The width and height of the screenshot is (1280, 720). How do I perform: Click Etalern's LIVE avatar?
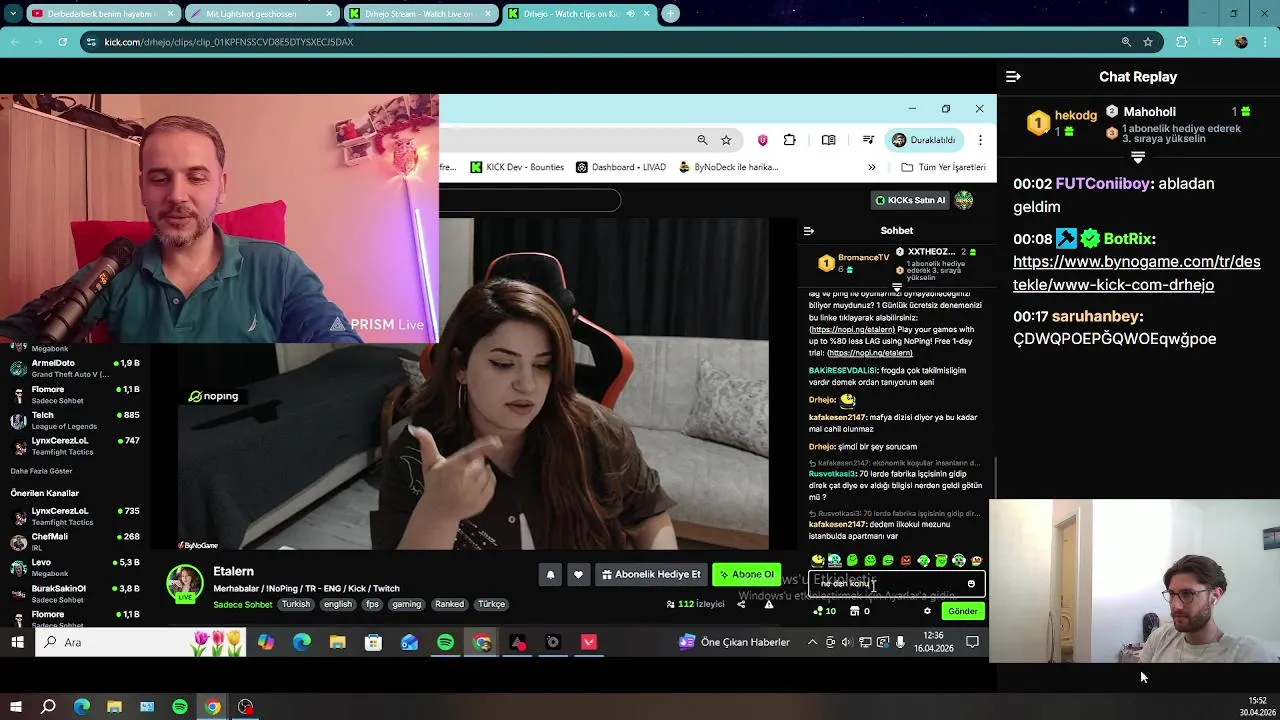tap(185, 583)
